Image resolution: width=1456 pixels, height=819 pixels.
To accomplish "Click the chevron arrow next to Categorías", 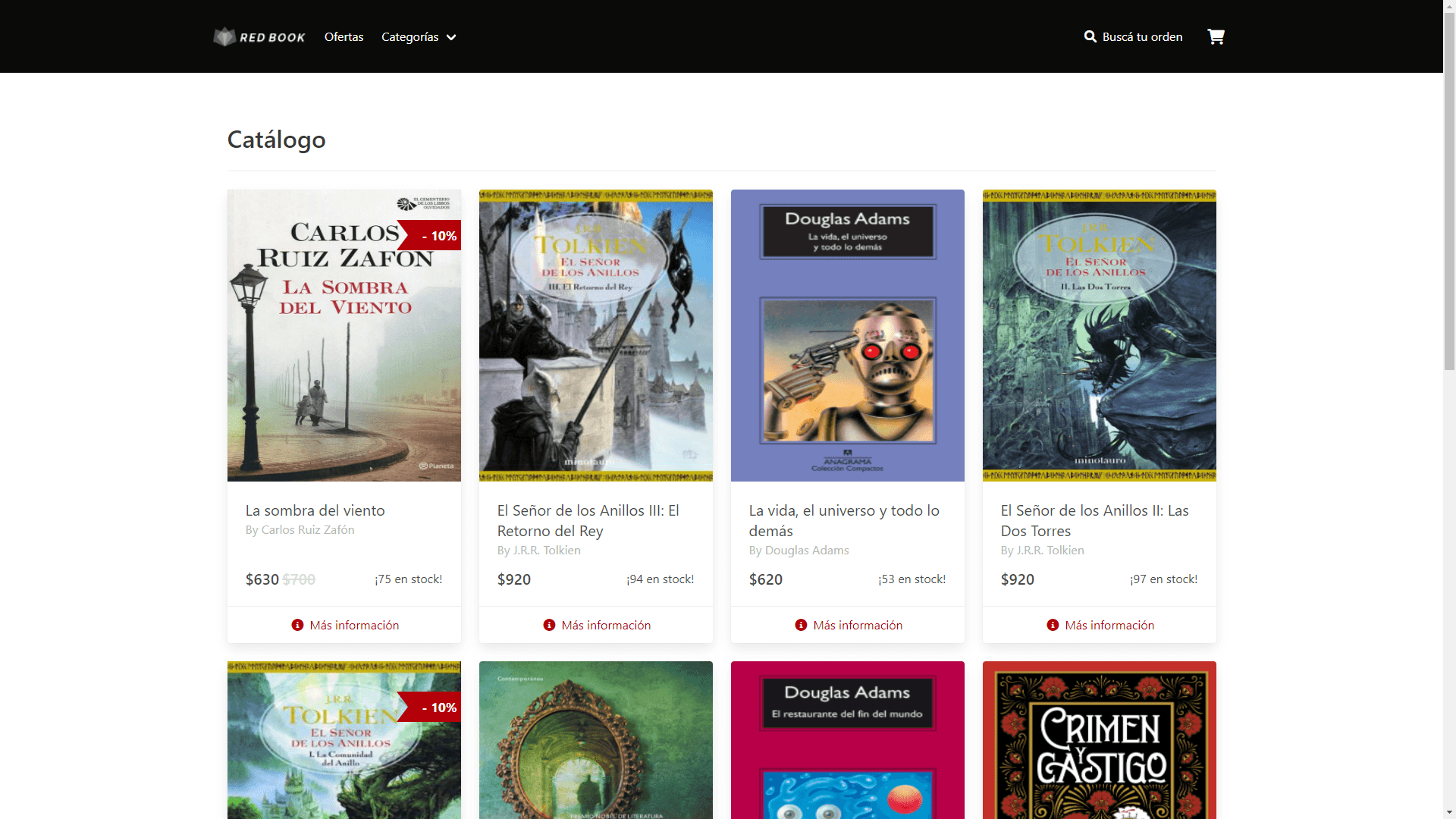I will point(451,36).
